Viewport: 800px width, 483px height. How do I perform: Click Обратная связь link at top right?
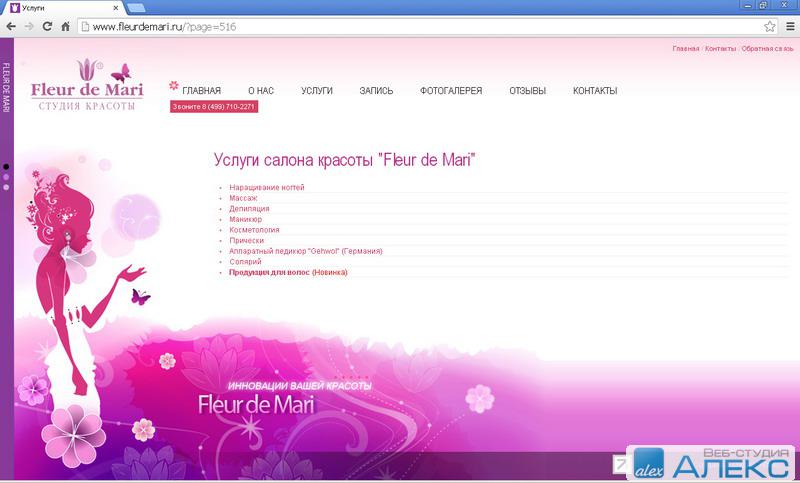767,48
